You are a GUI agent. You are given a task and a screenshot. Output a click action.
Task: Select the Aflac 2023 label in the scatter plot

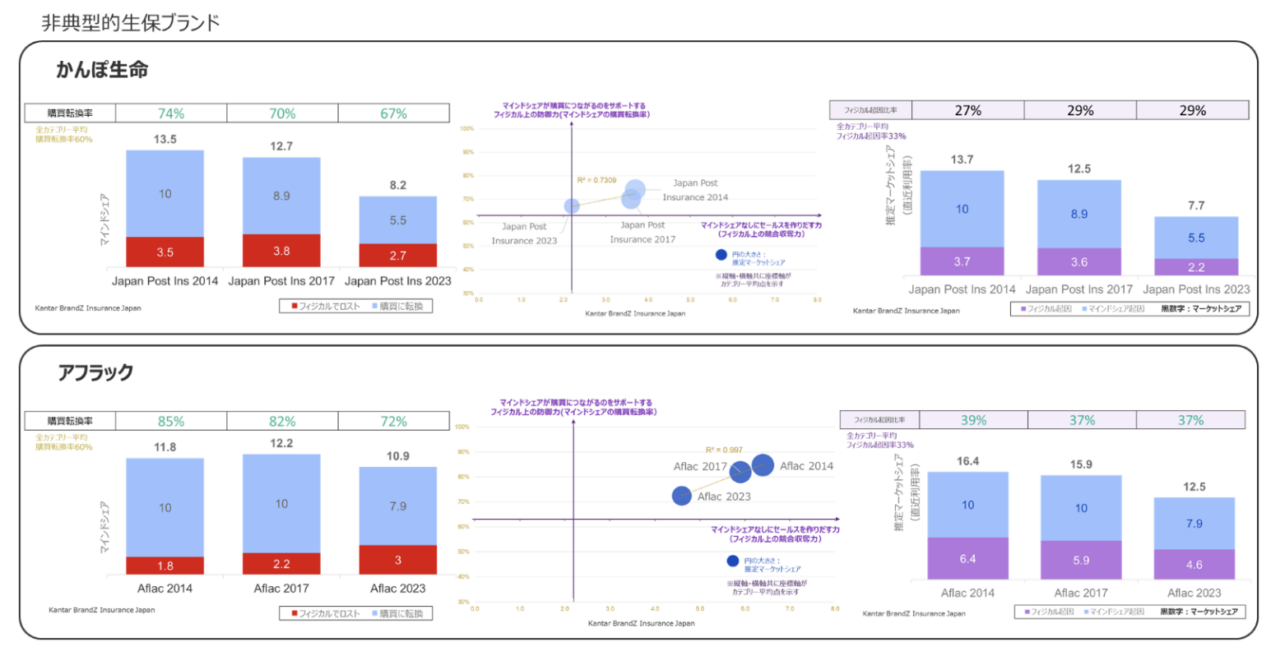click(x=726, y=496)
